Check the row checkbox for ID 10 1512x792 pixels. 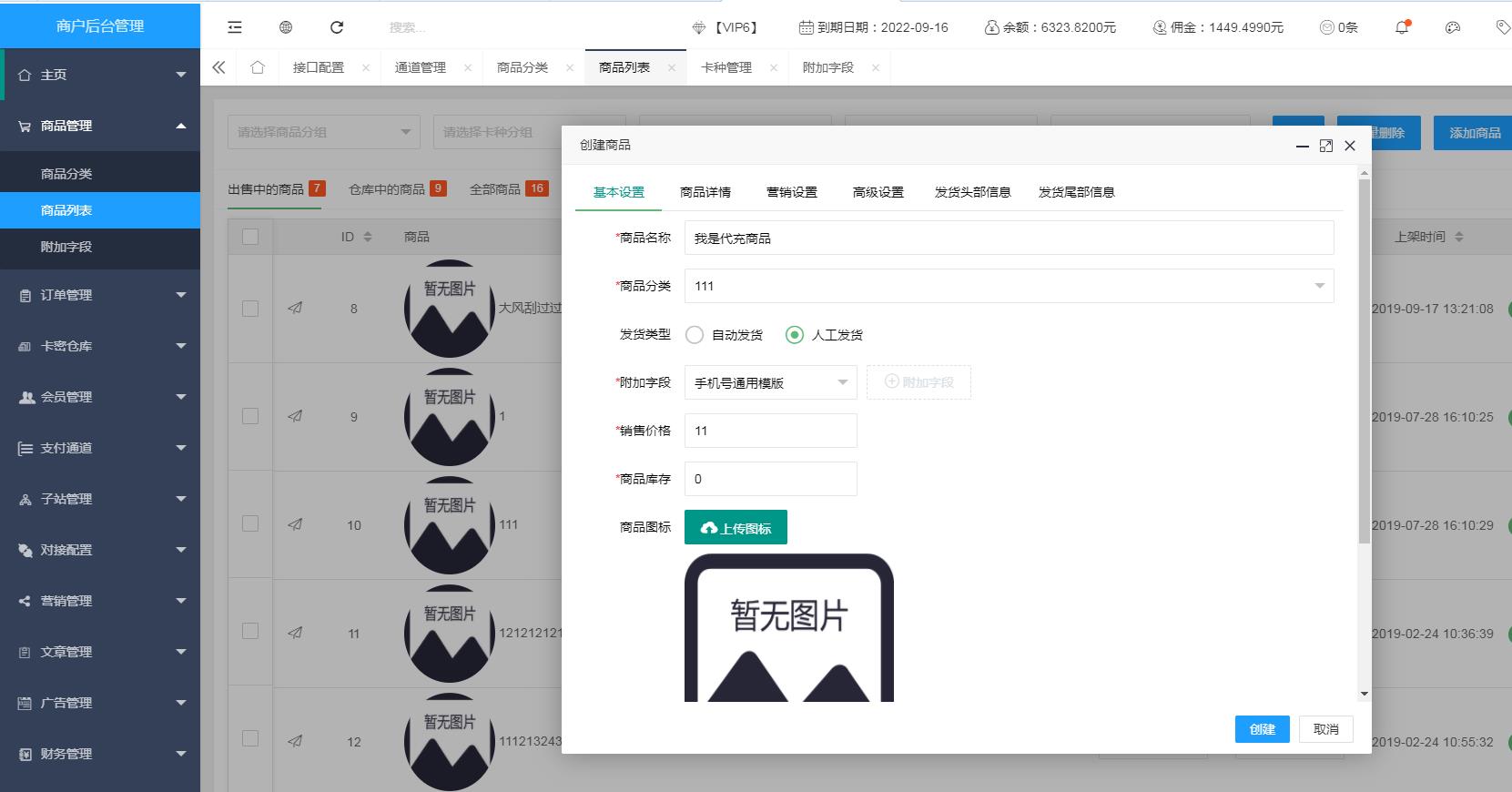(250, 523)
